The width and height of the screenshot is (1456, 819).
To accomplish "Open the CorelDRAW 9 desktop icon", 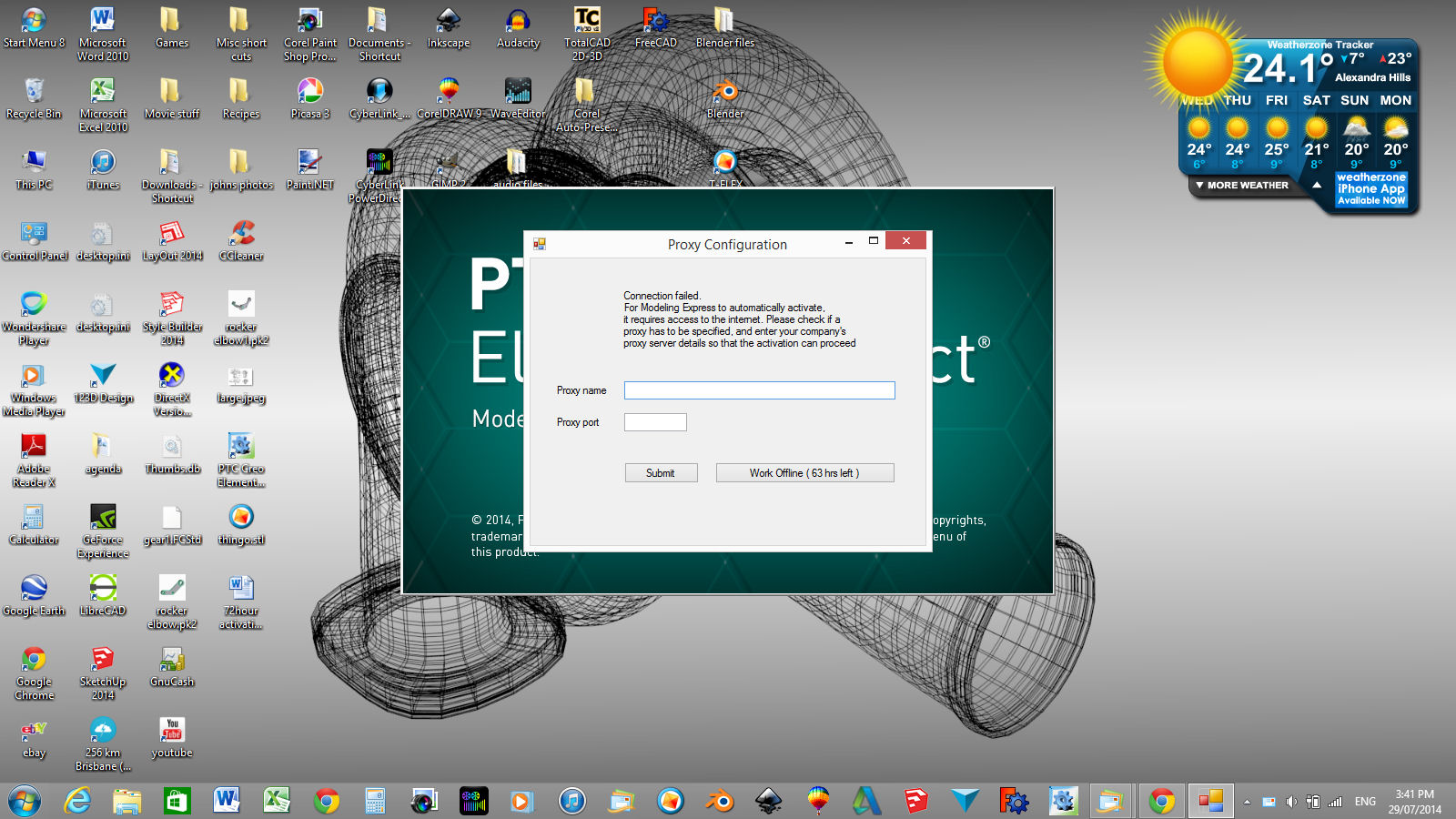I will [449, 98].
